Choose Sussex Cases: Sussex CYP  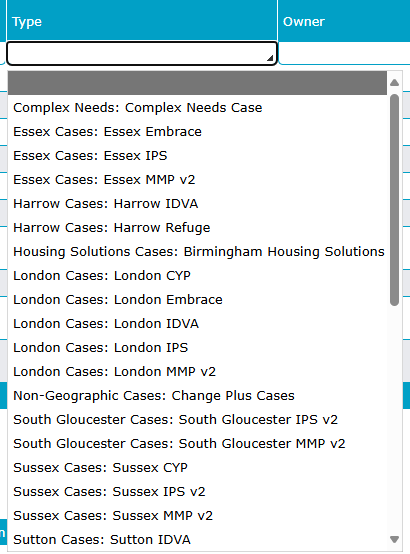[198, 468]
